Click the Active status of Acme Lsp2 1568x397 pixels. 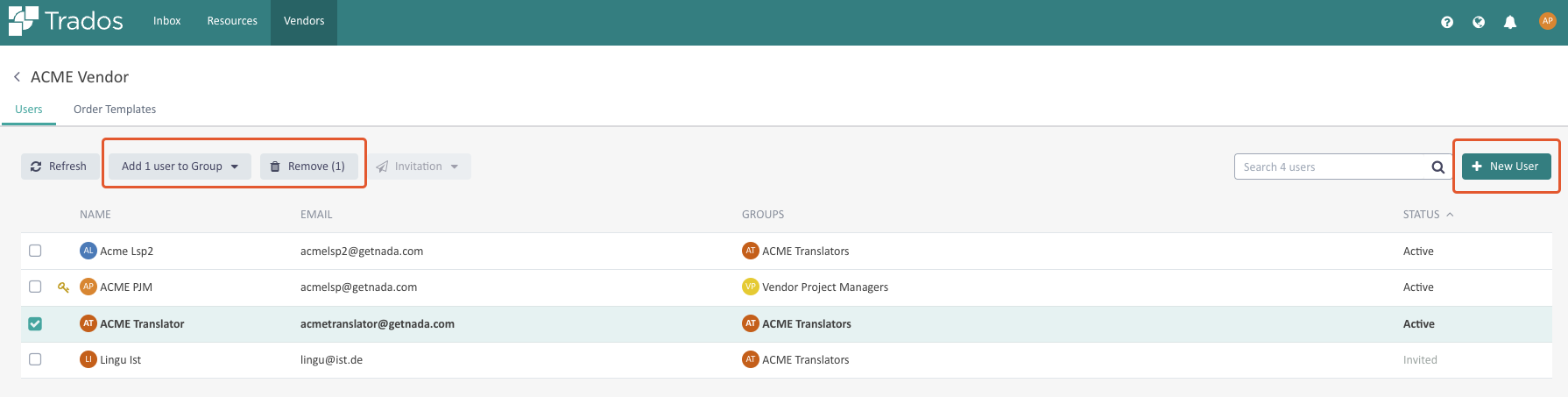[x=1418, y=252]
